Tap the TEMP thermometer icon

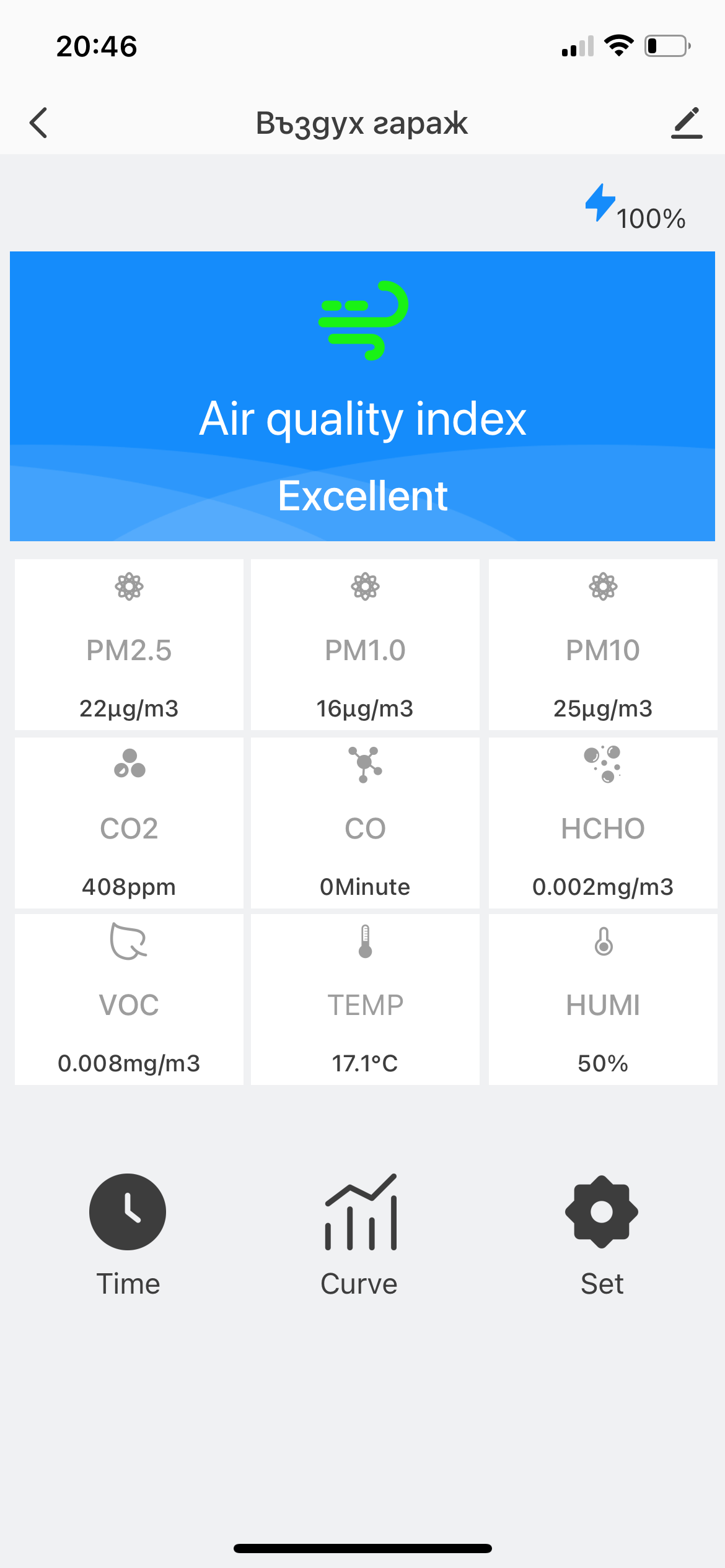pos(365,941)
